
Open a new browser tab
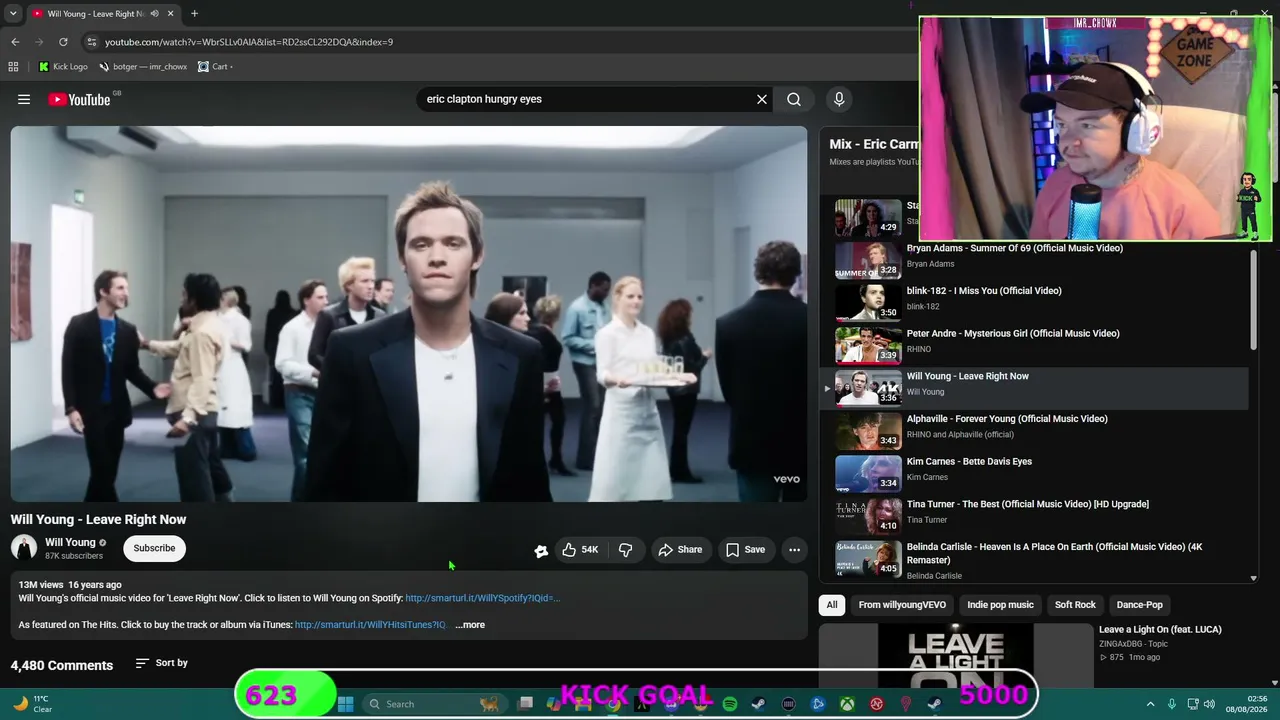194,14
